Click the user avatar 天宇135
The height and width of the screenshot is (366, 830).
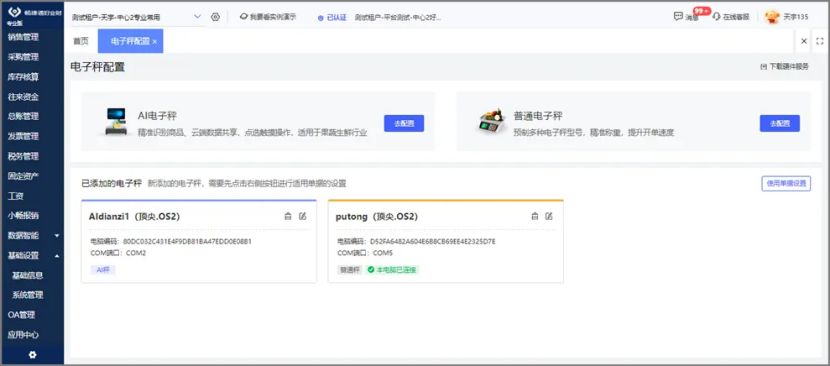click(x=772, y=16)
